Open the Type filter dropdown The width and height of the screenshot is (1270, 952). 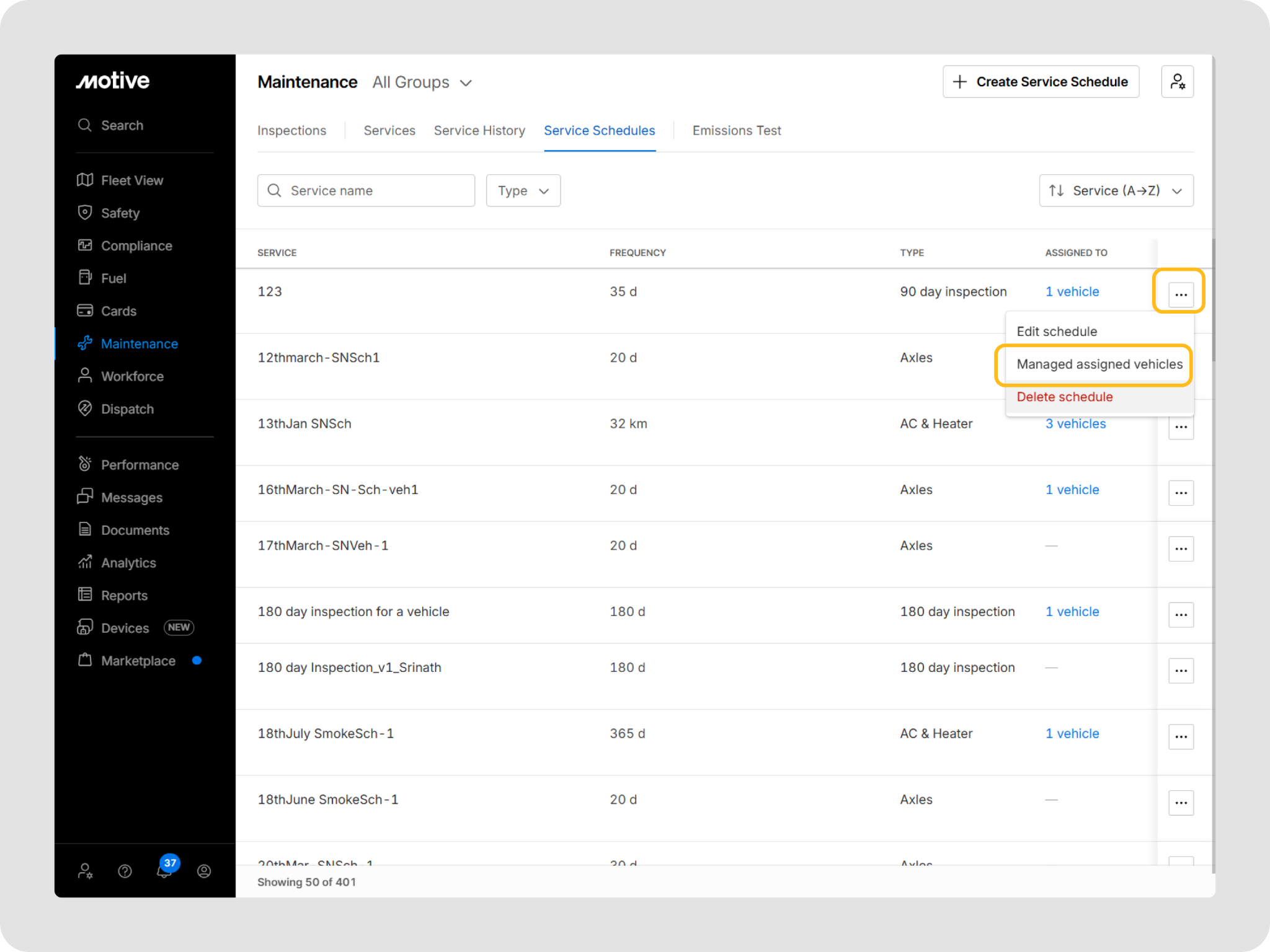pos(523,191)
